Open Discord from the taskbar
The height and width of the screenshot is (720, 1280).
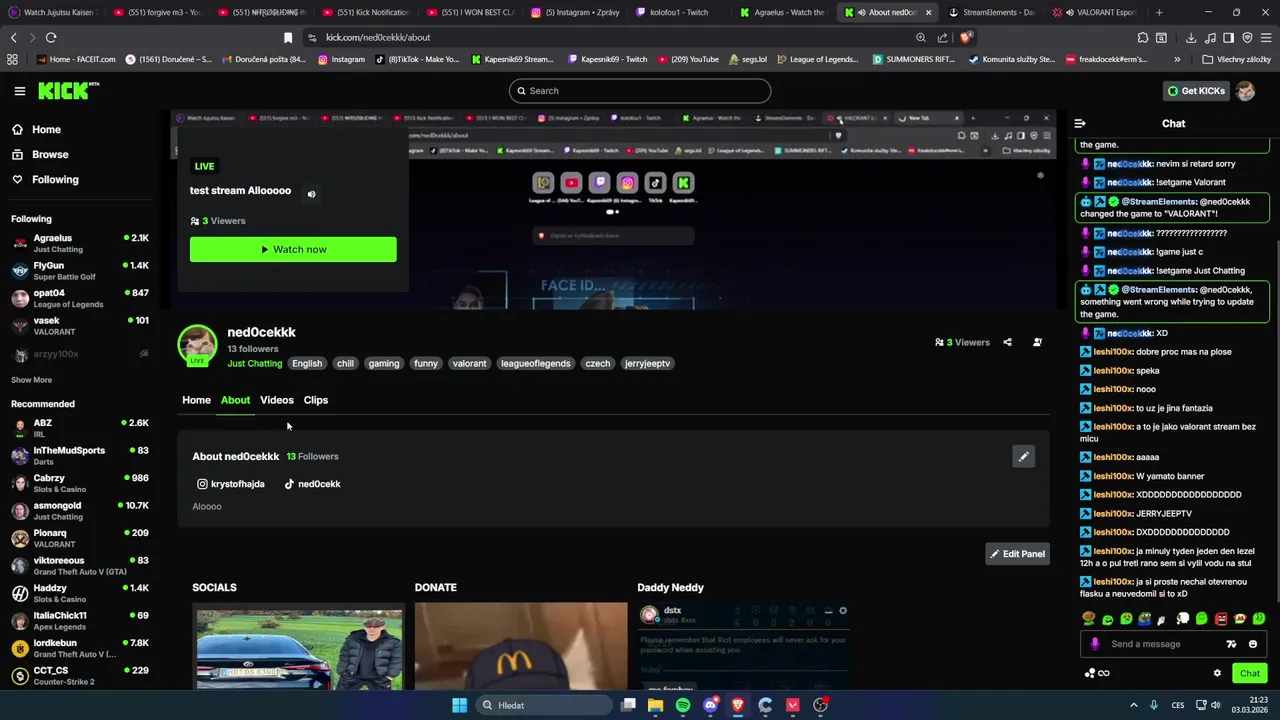click(710, 705)
